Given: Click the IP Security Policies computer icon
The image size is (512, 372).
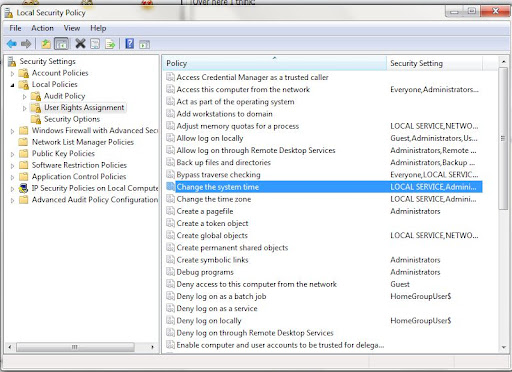Looking at the screenshot, I should tap(23, 188).
